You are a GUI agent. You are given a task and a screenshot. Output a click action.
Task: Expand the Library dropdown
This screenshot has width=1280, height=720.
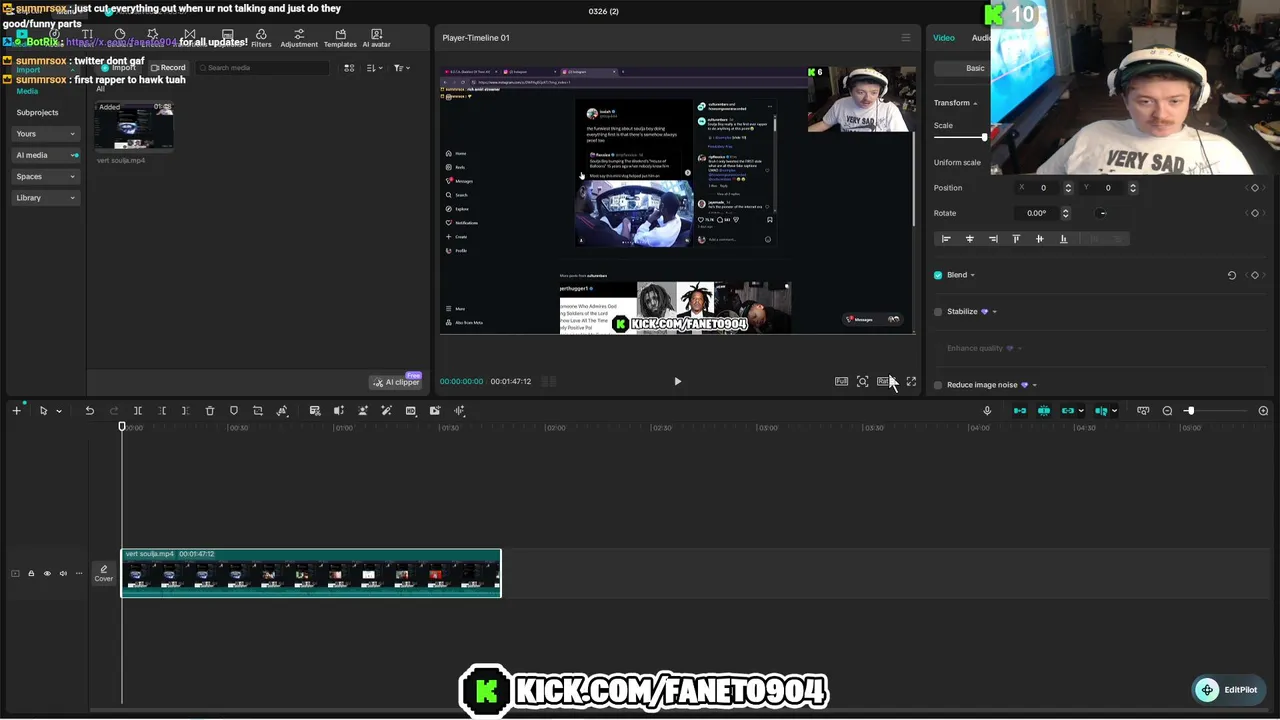tap(46, 198)
